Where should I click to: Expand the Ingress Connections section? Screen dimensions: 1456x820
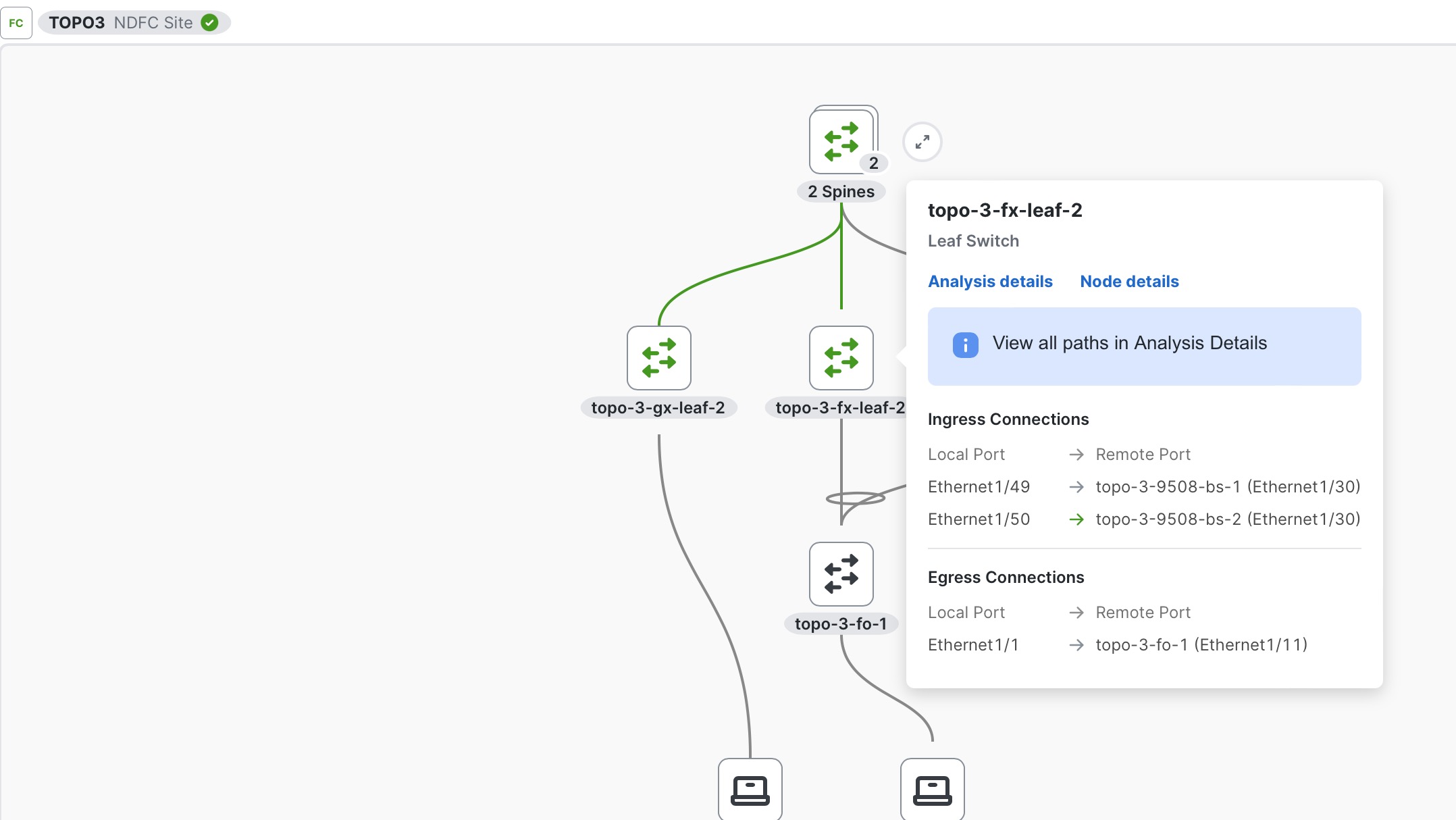point(1009,418)
